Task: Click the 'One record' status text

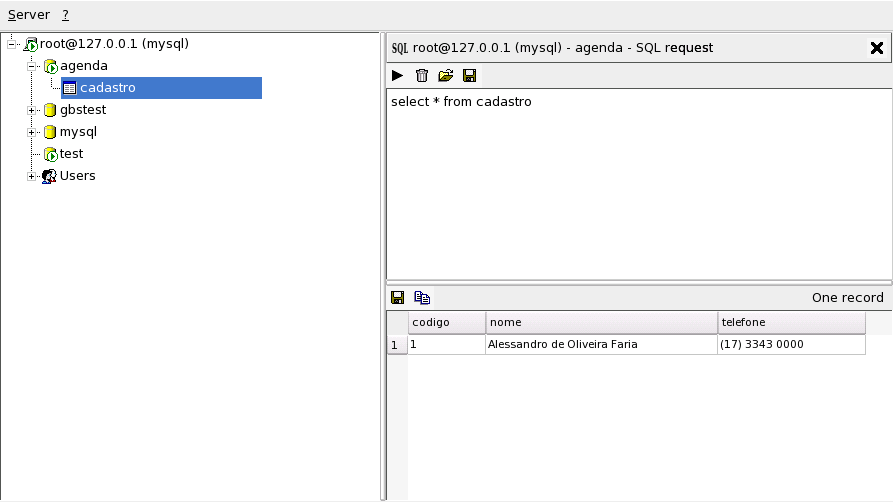Action: [x=847, y=297]
